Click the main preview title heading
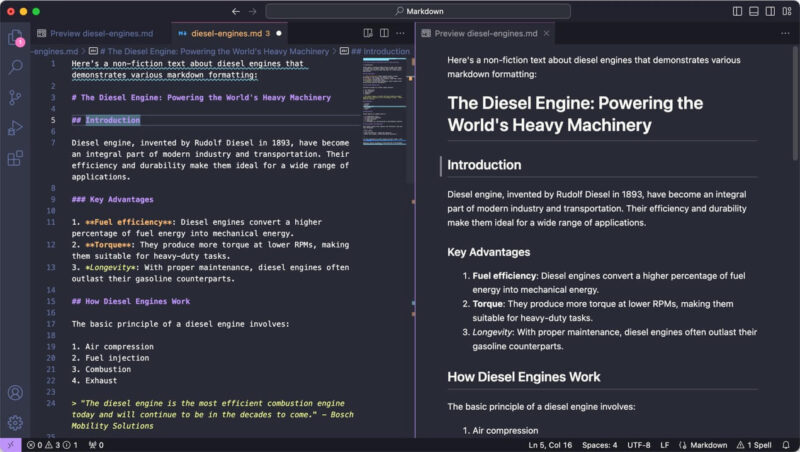 (575, 114)
